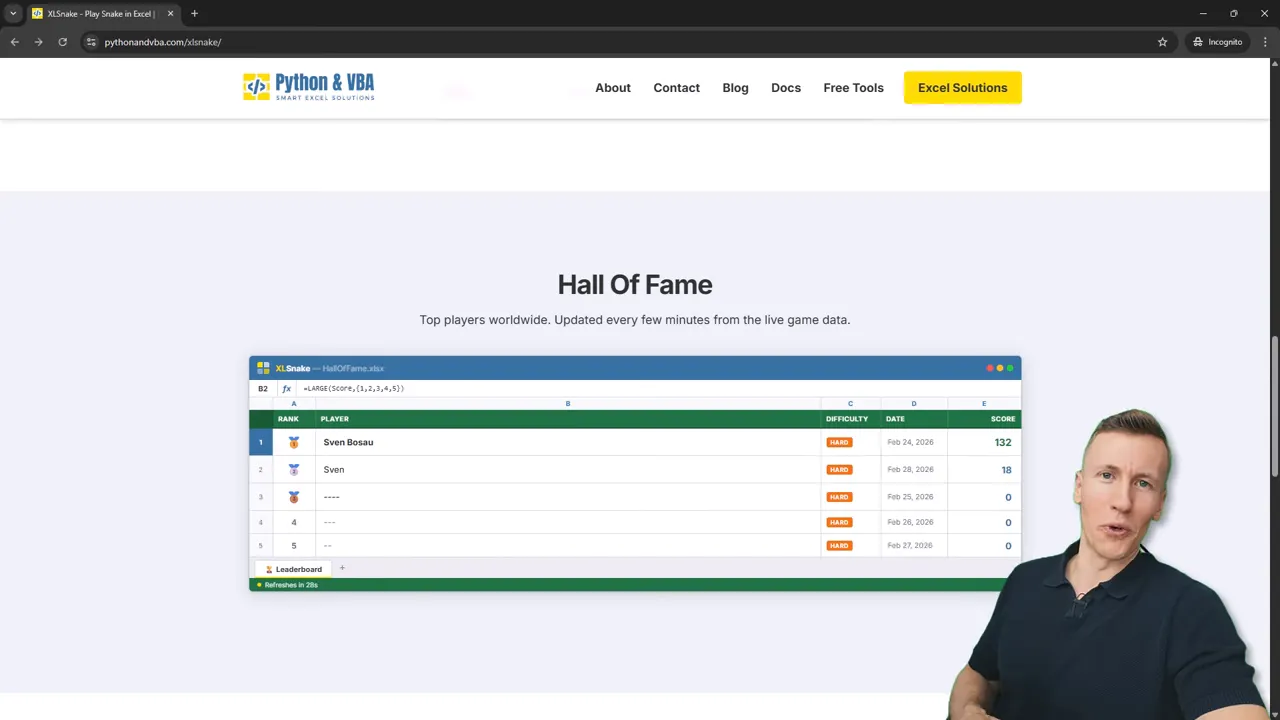Image resolution: width=1280 pixels, height=720 pixels.
Task: Add a new sheet with the plus icon
Action: (342, 568)
